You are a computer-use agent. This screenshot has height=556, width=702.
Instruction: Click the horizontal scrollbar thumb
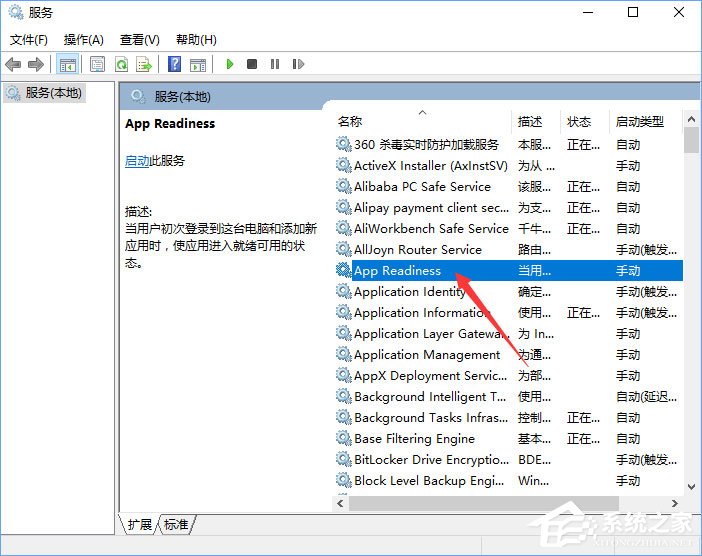[x=484, y=503]
